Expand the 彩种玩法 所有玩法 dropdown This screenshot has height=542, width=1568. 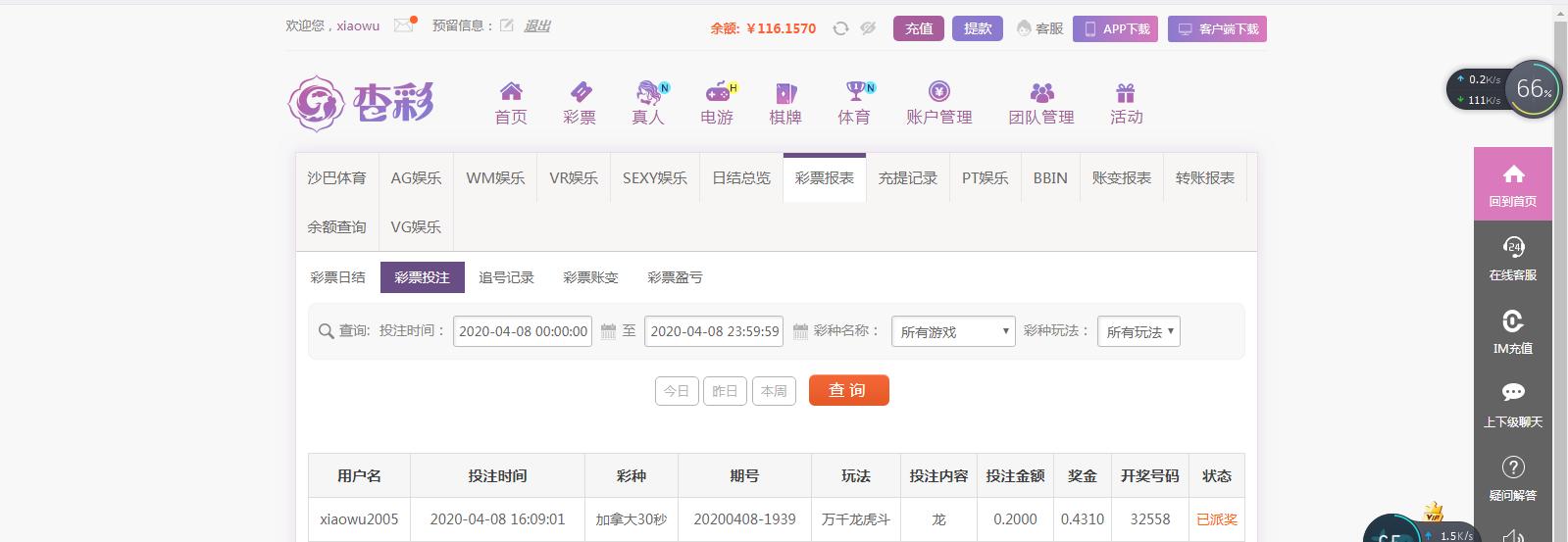point(1138,331)
